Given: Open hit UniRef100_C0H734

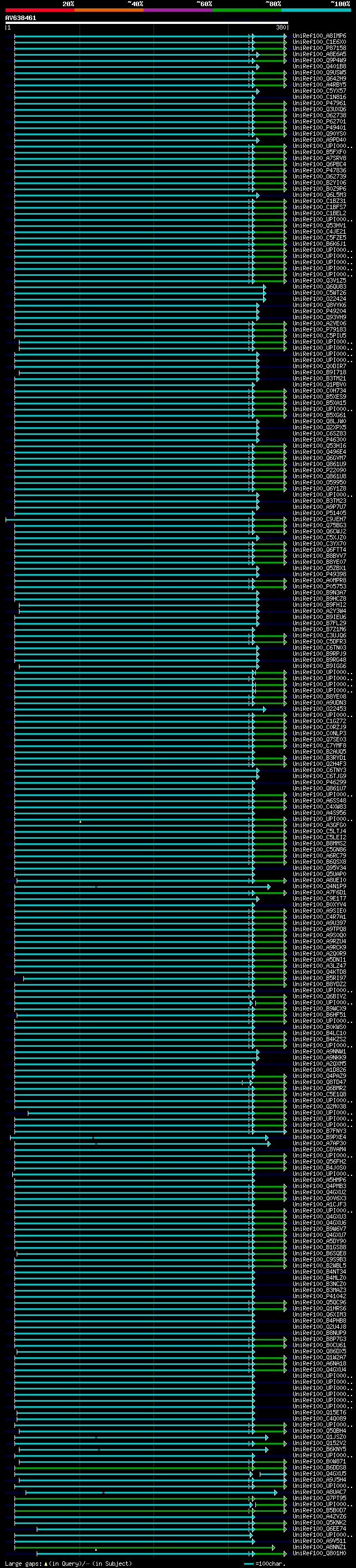Looking at the screenshot, I should [x=319, y=391].
